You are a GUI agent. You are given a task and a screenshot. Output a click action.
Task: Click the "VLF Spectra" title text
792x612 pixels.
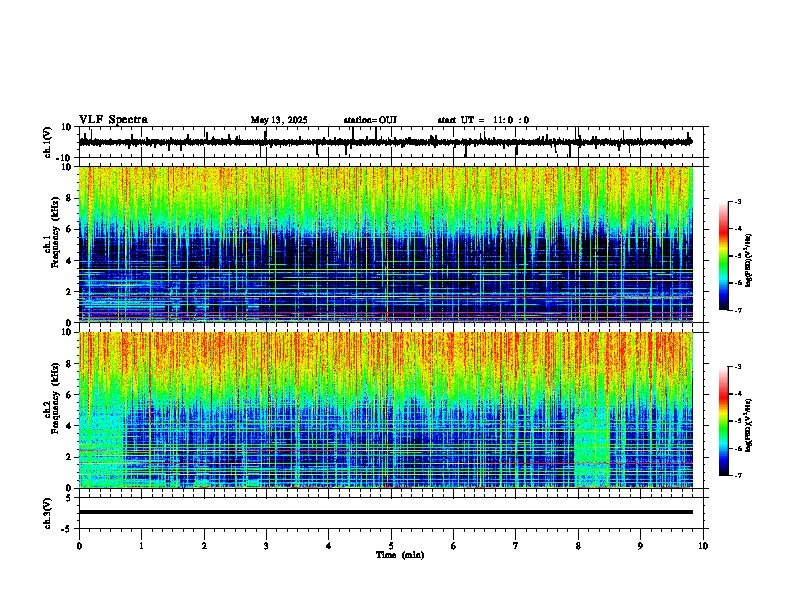[113, 120]
